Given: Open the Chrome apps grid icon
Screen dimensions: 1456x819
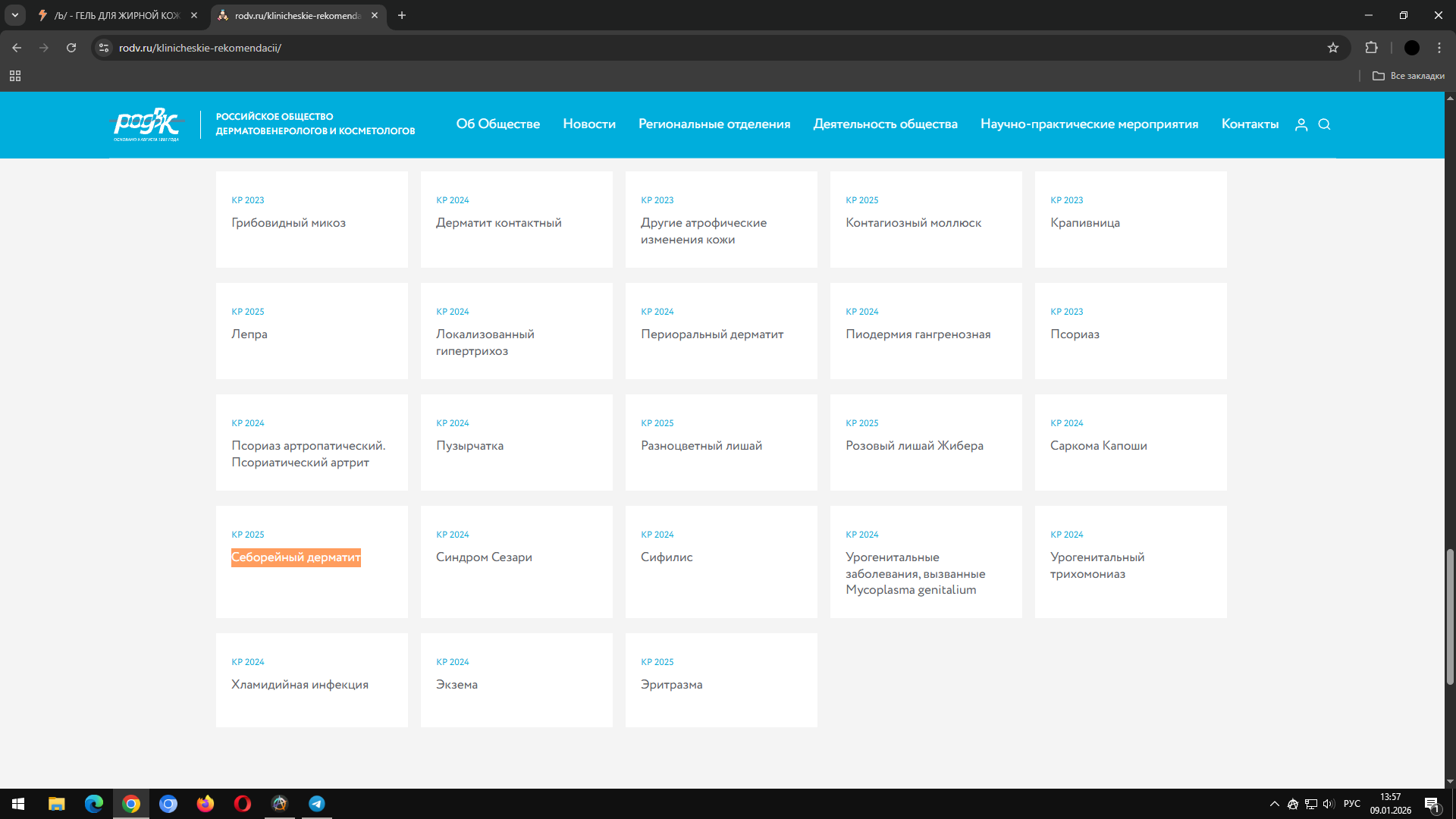Looking at the screenshot, I should [15, 76].
